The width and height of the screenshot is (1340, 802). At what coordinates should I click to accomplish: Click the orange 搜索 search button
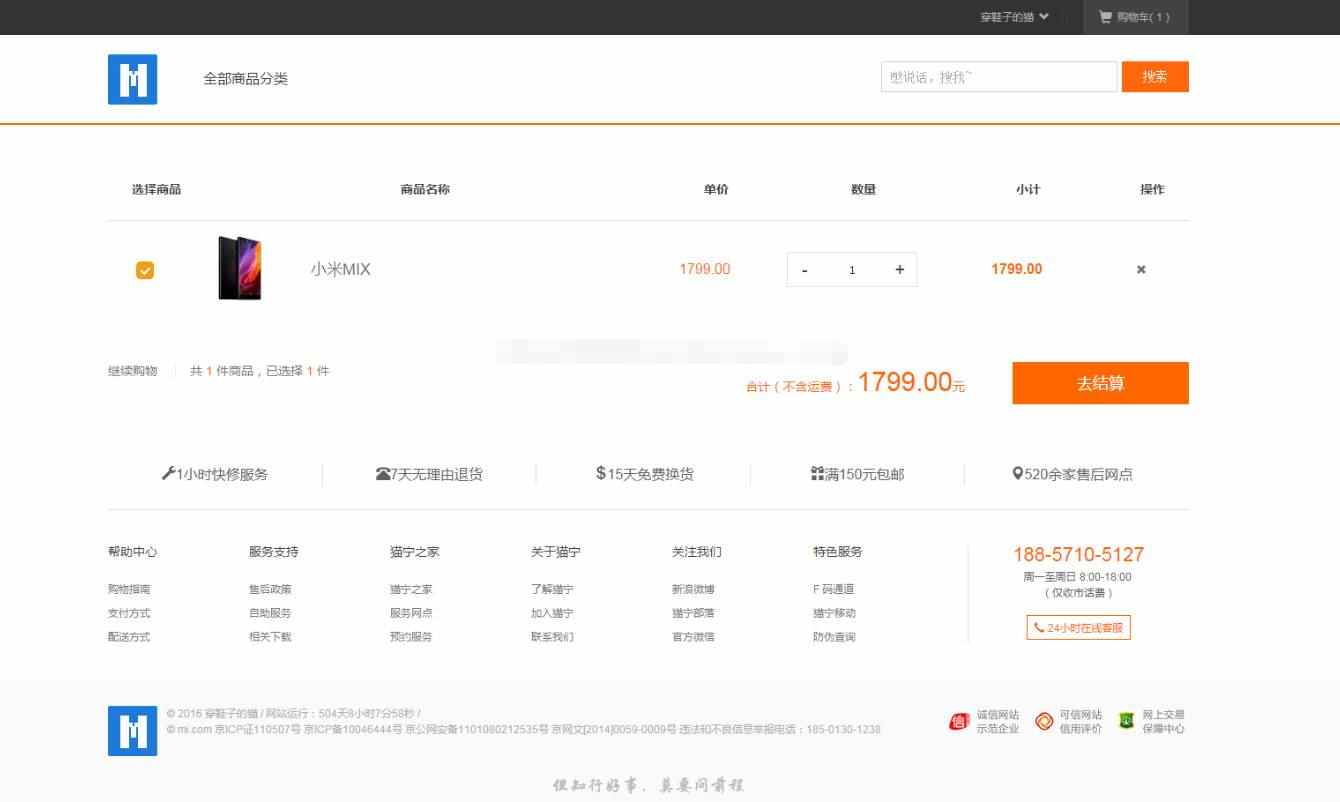(1155, 77)
